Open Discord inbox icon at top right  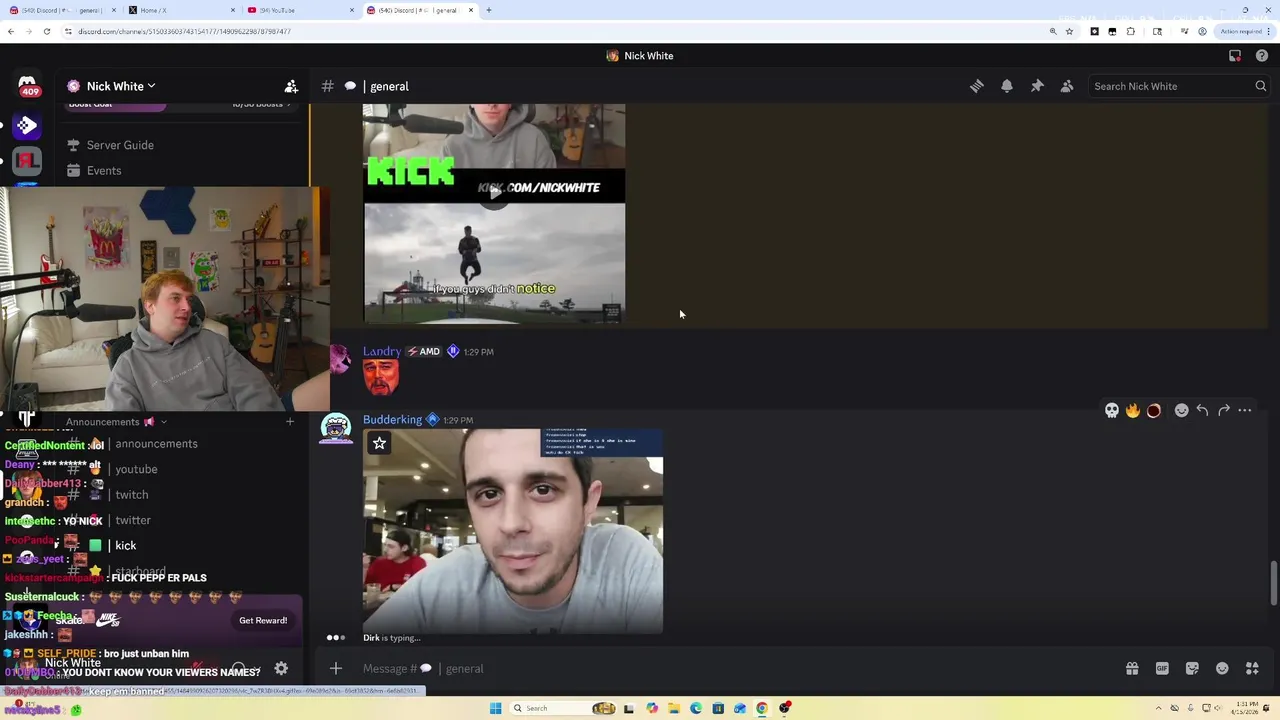pos(1235,56)
